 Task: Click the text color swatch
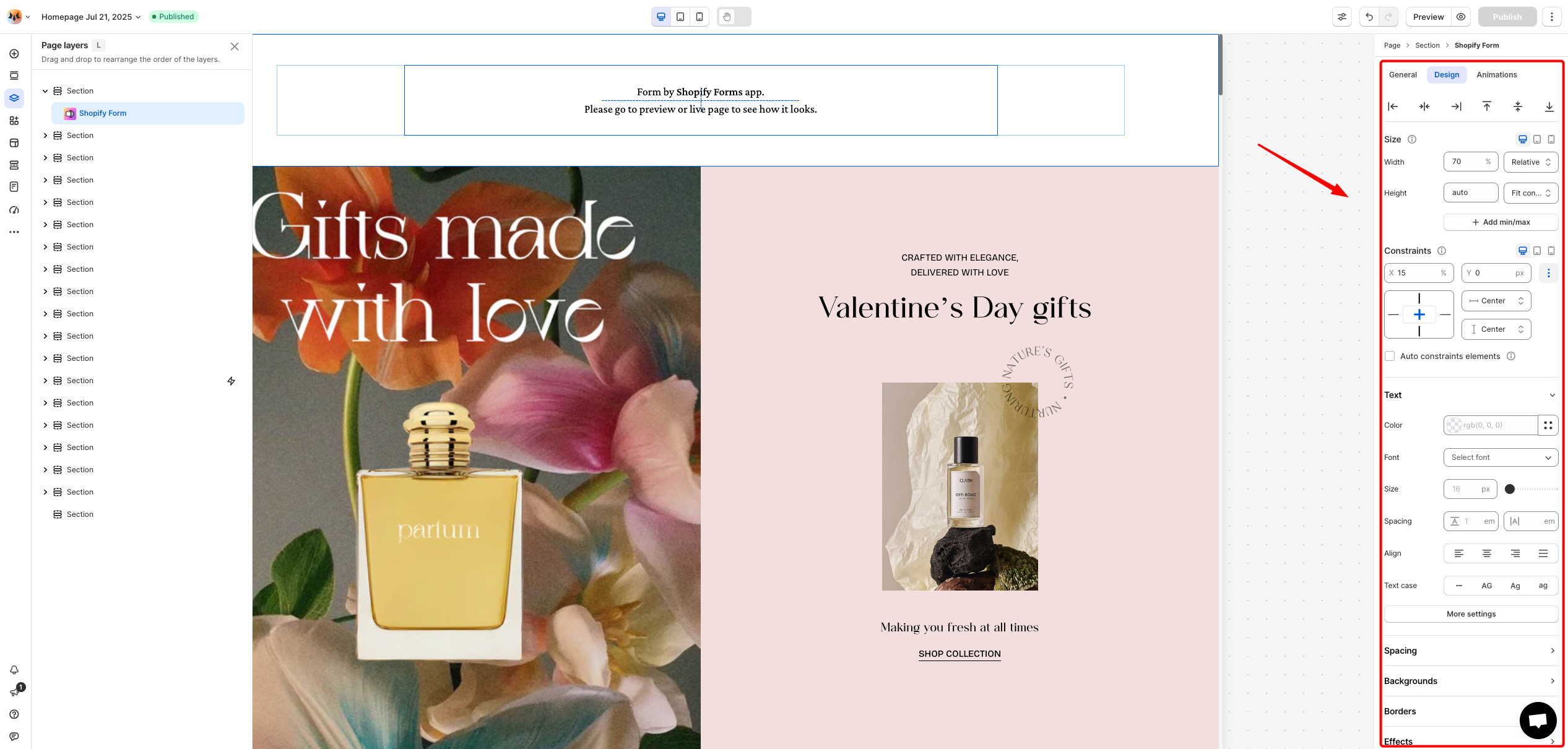tap(1453, 425)
